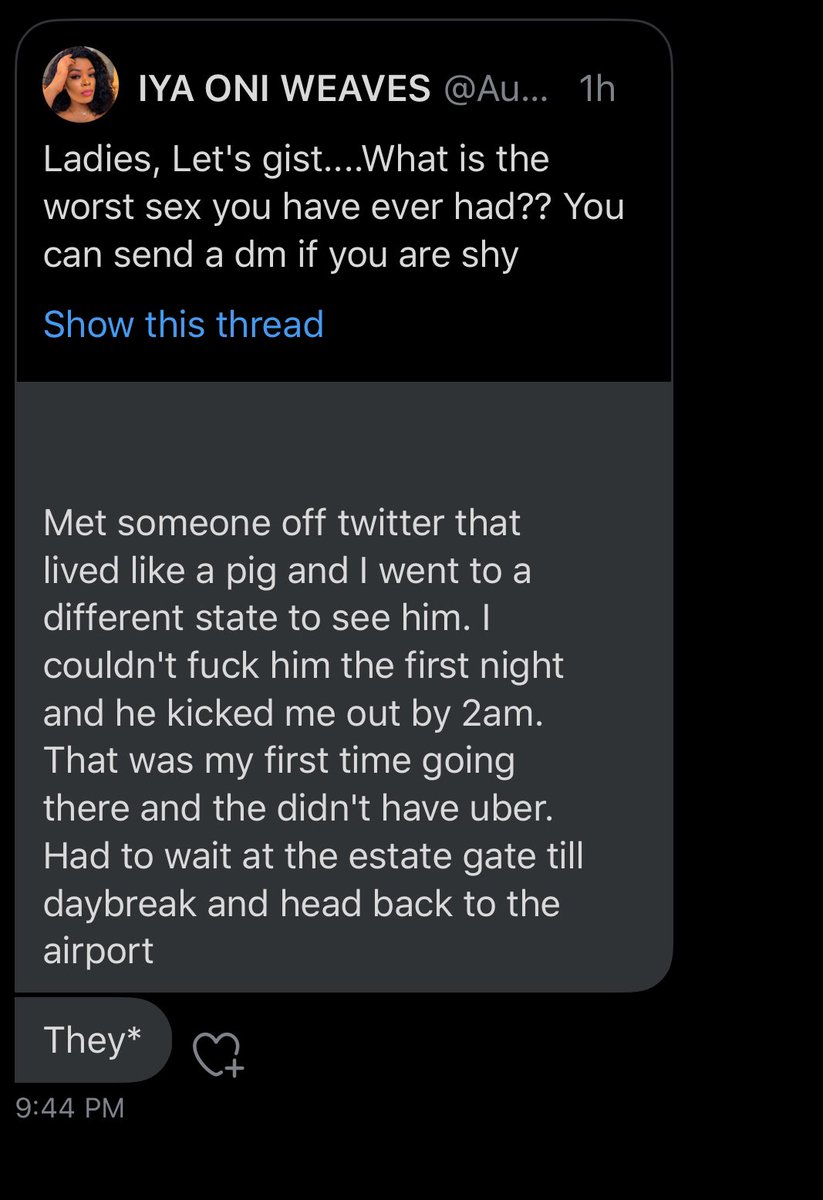Image resolution: width=823 pixels, height=1200 pixels.
Task: Tap the word 'airport' ending the message
Action: [x=98, y=950]
